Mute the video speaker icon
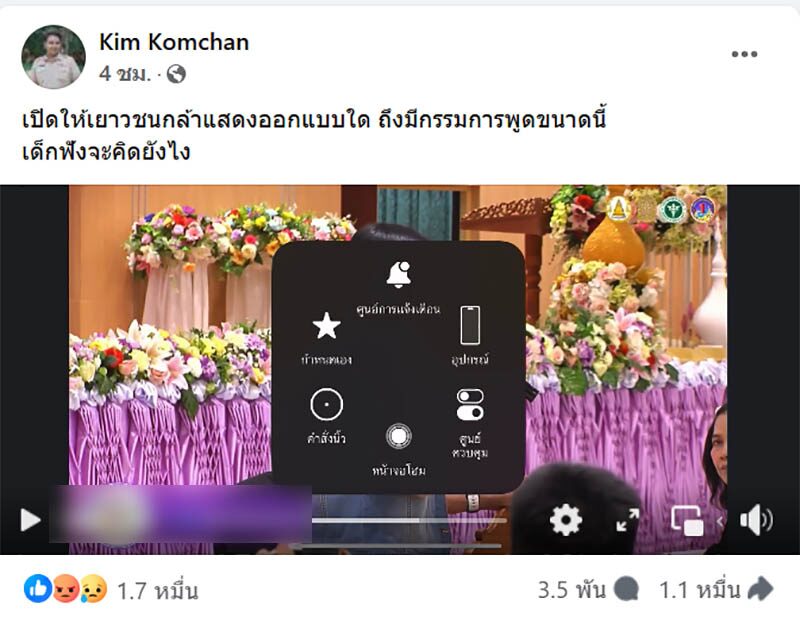Image resolution: width=800 pixels, height=617 pixels. (x=756, y=520)
